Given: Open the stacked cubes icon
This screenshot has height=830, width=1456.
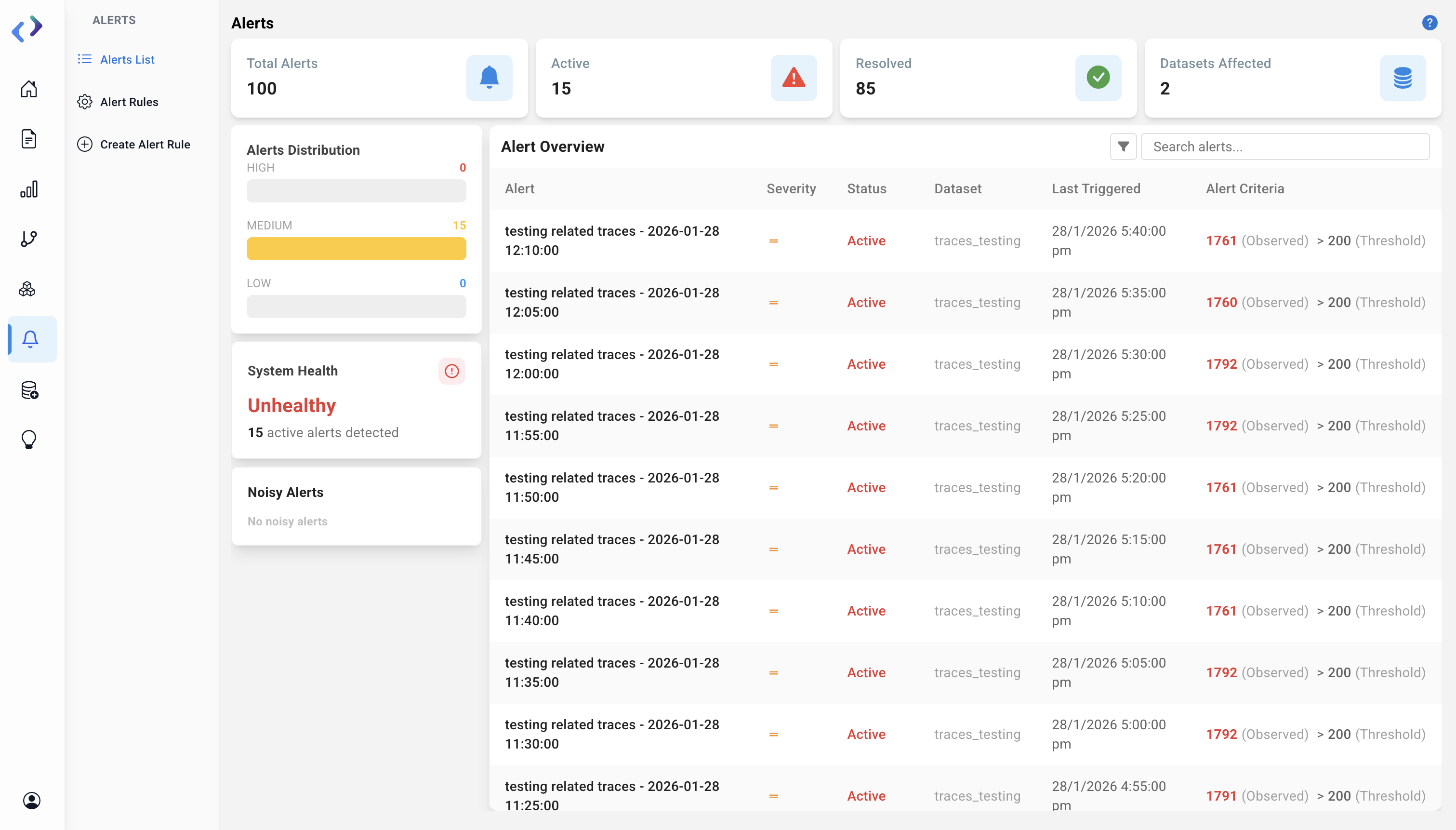Looking at the screenshot, I should pyautogui.click(x=27, y=289).
